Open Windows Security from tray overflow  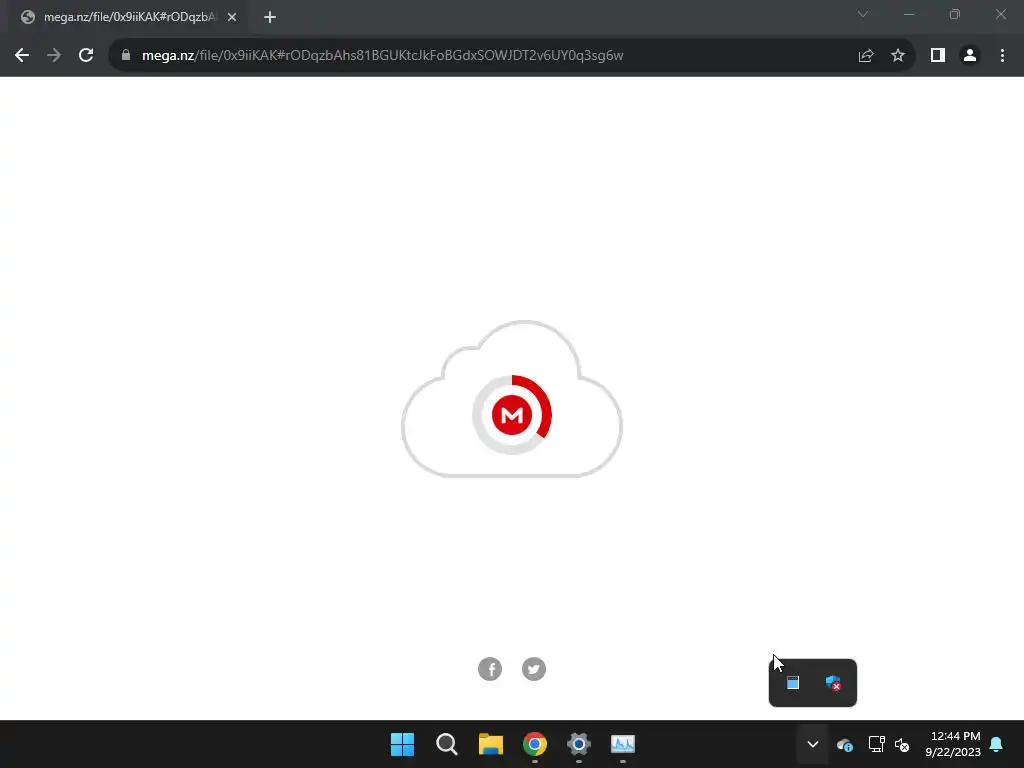point(833,683)
